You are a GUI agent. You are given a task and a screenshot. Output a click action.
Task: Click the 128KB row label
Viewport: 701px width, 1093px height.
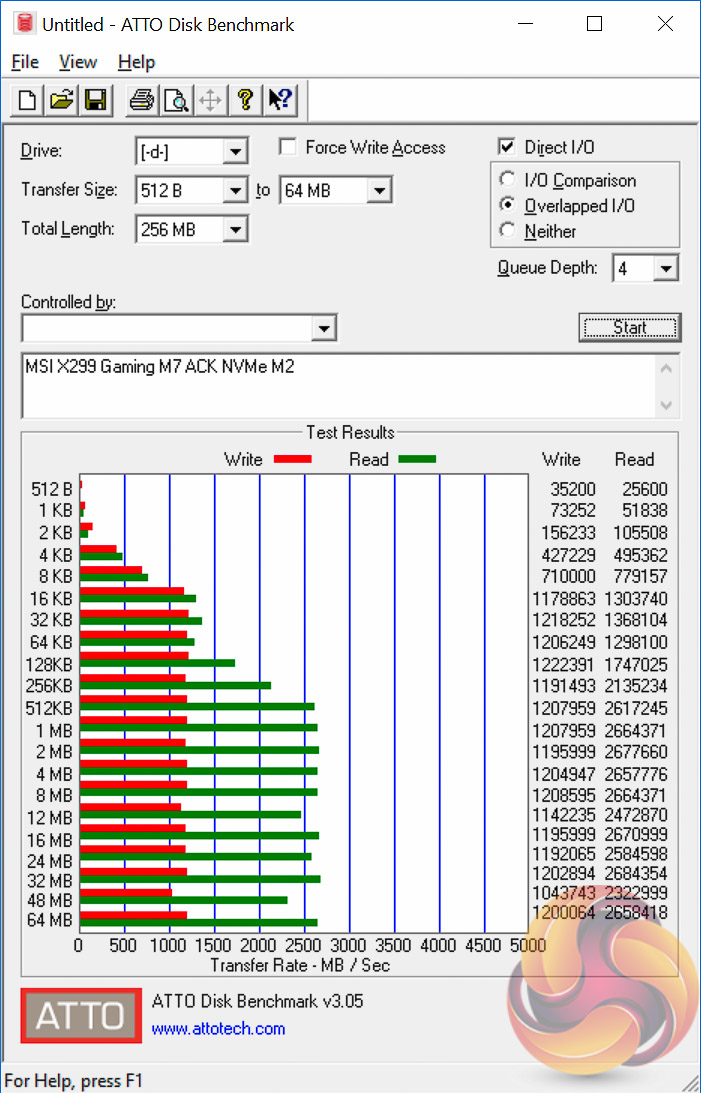[49, 665]
